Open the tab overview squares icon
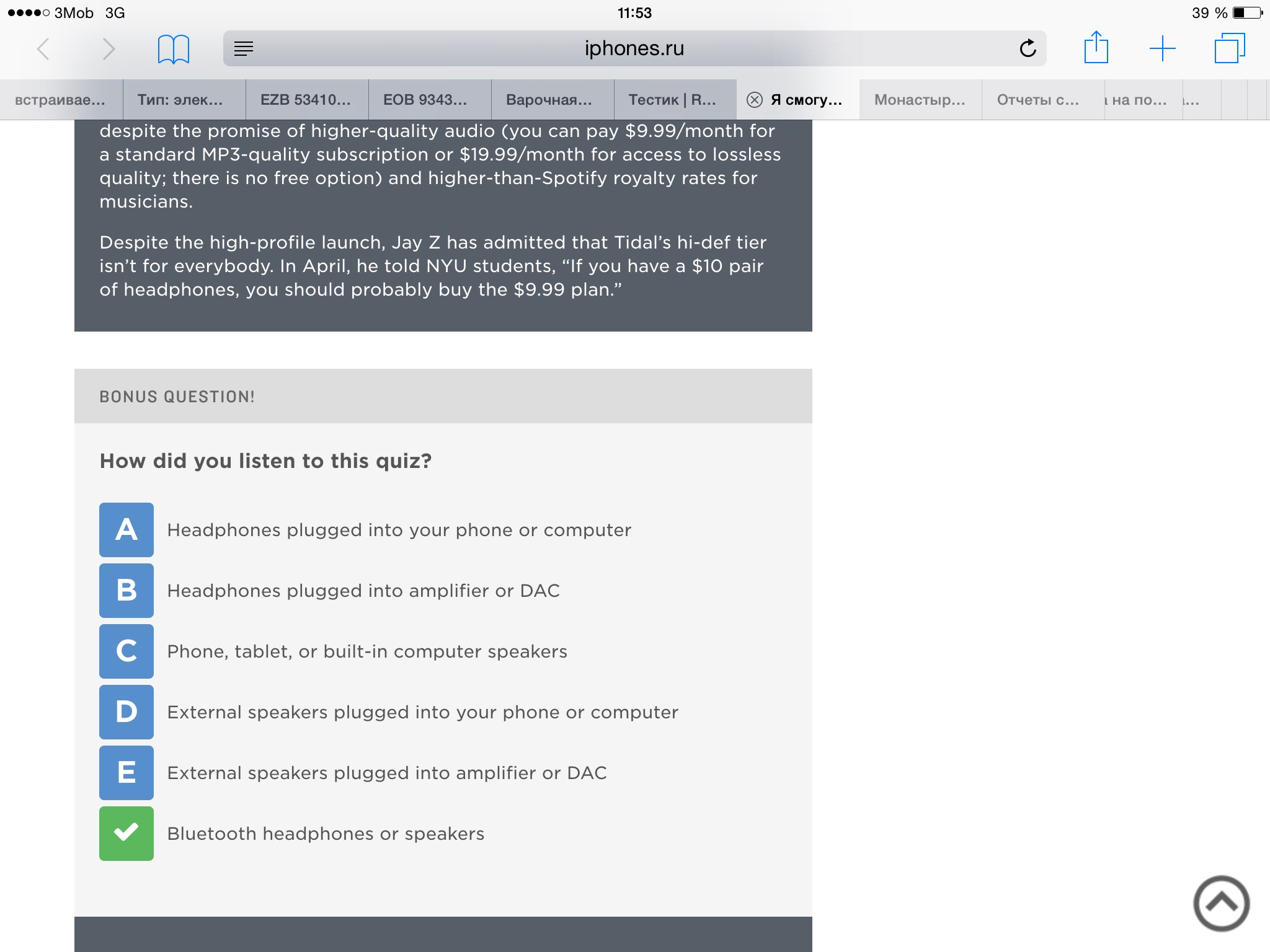The height and width of the screenshot is (952, 1270). point(1230,48)
